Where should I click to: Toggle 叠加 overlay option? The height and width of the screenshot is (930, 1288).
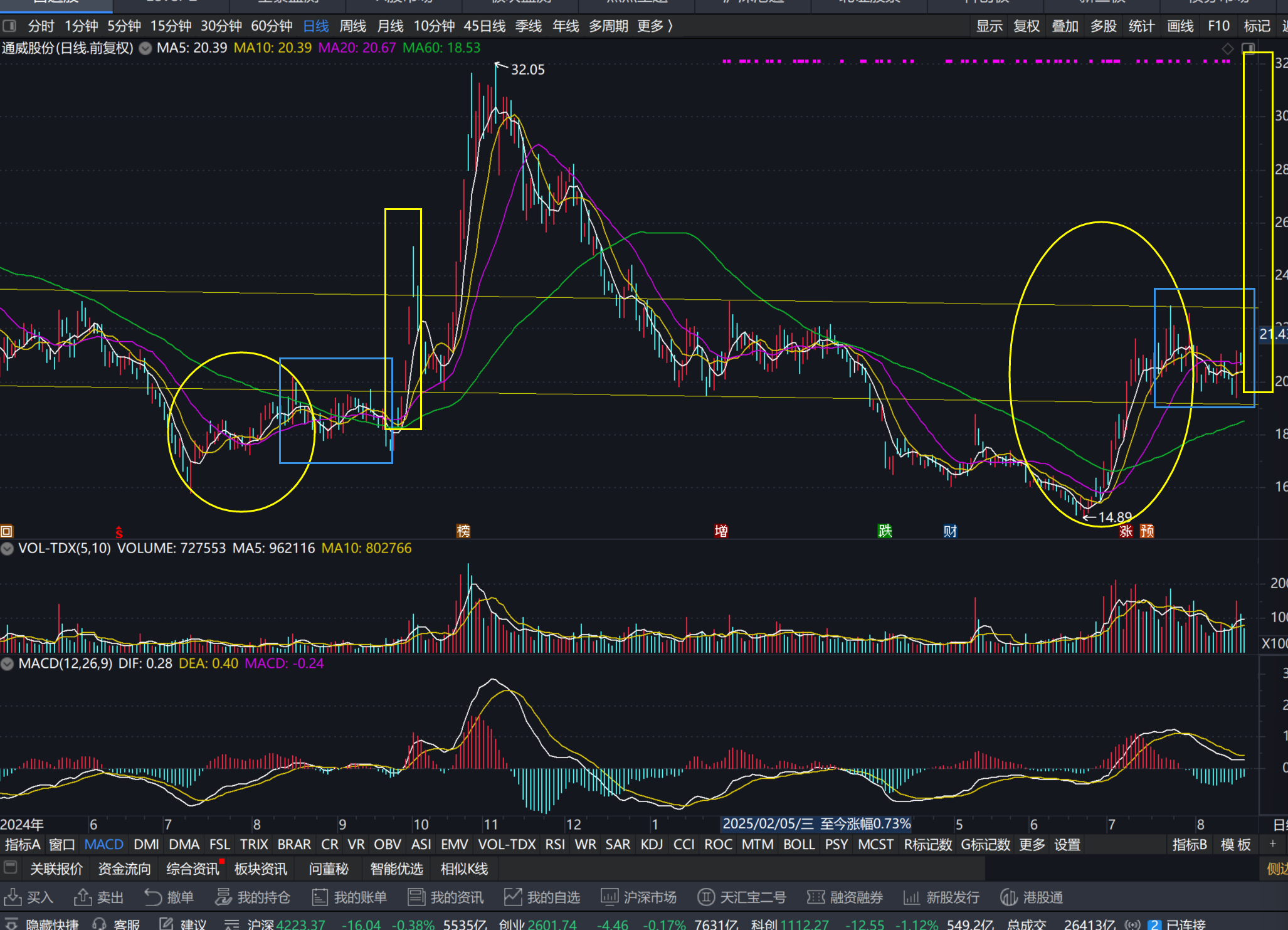pyautogui.click(x=1065, y=26)
